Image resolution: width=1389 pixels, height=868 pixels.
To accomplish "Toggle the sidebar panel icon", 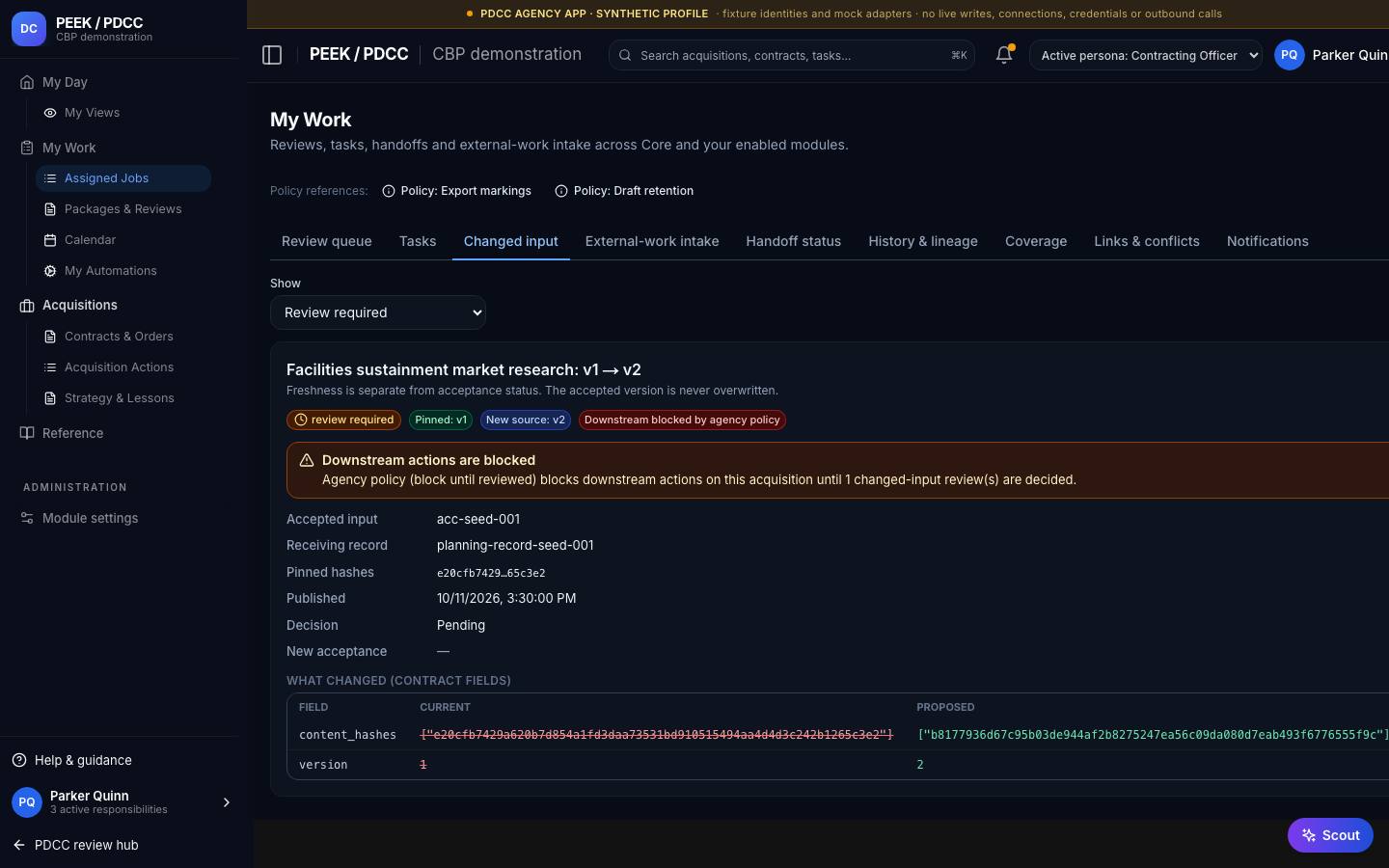I will point(272,55).
